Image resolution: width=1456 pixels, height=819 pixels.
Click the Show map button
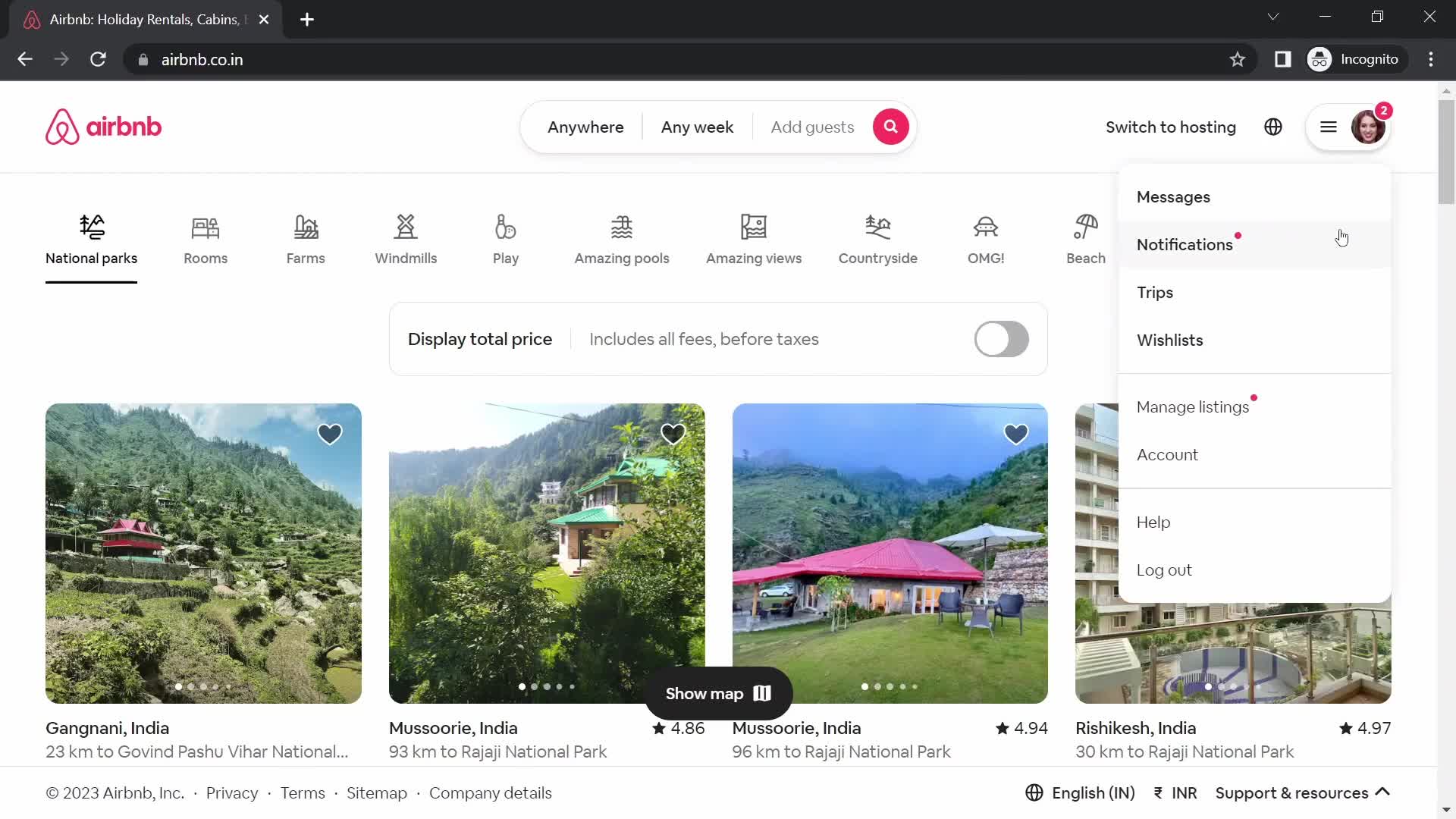[x=717, y=692]
